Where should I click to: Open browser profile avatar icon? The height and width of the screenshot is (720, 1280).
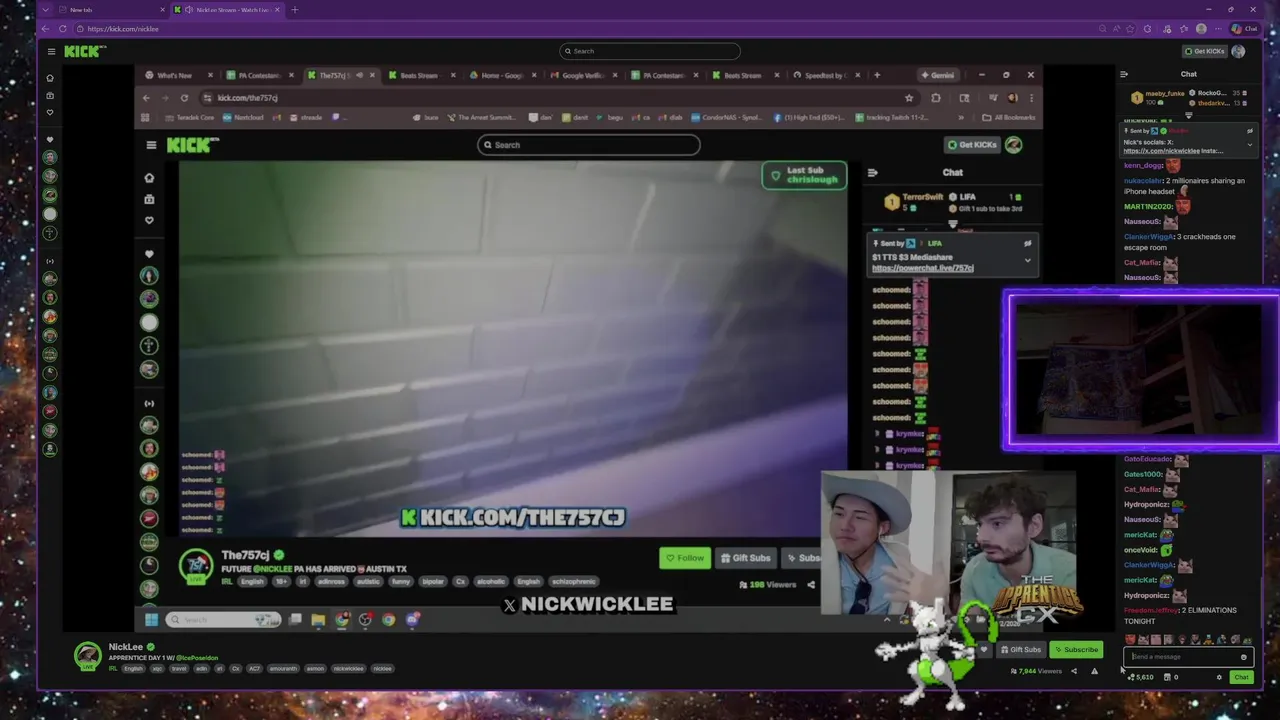[x=1201, y=29]
